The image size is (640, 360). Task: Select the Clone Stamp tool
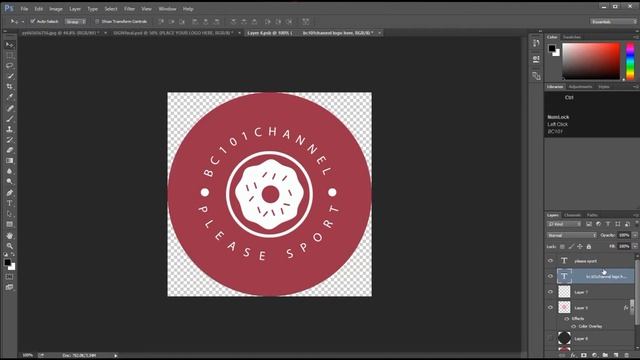(x=10, y=129)
